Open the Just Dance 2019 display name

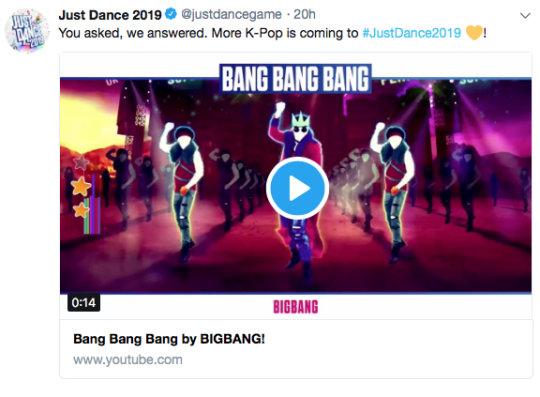pyautogui.click(x=110, y=15)
